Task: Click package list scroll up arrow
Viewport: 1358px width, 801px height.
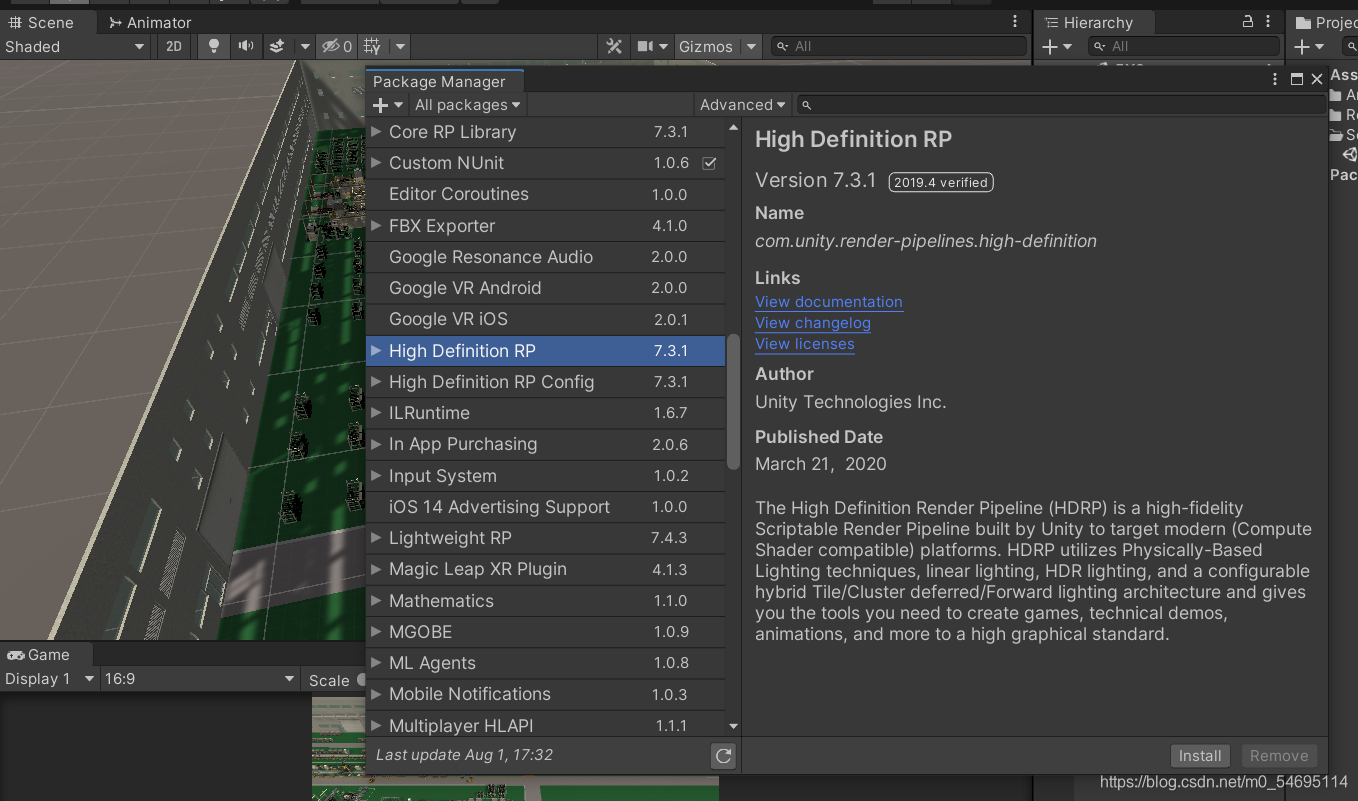Action: 733,128
